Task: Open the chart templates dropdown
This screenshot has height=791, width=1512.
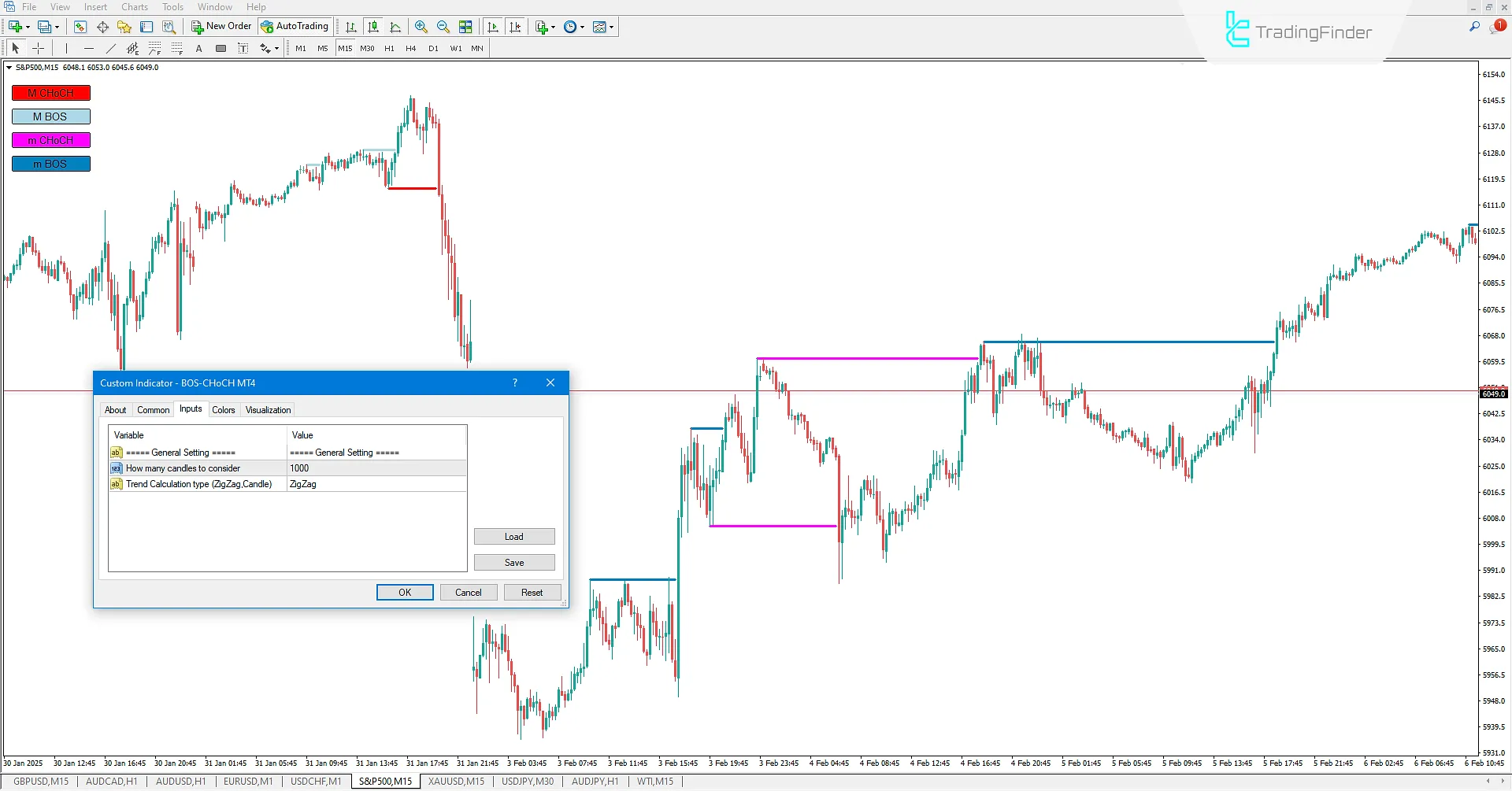Action: [612, 26]
